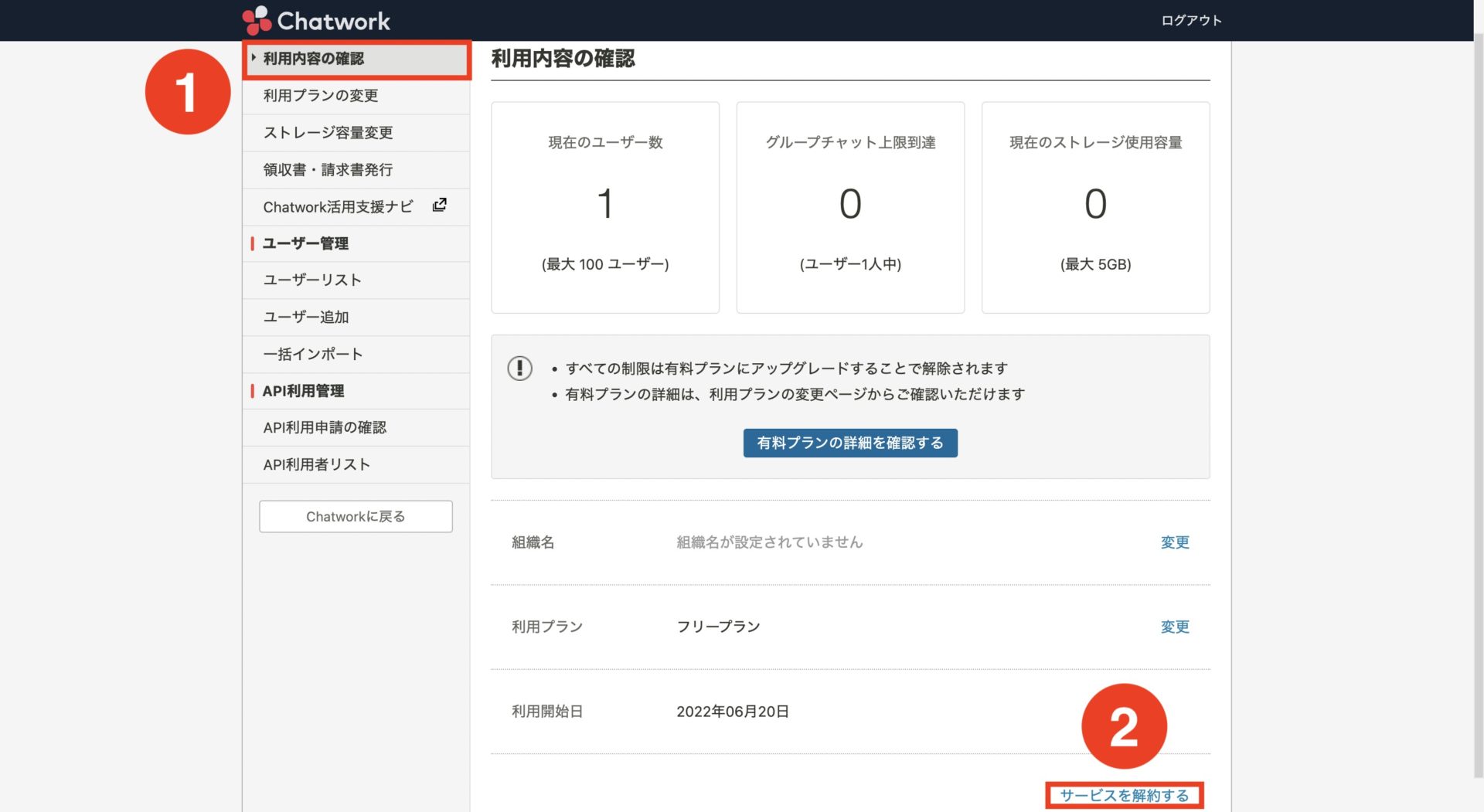Click the Chatworkに戻る button
This screenshot has height=812, width=1484.
356,516
